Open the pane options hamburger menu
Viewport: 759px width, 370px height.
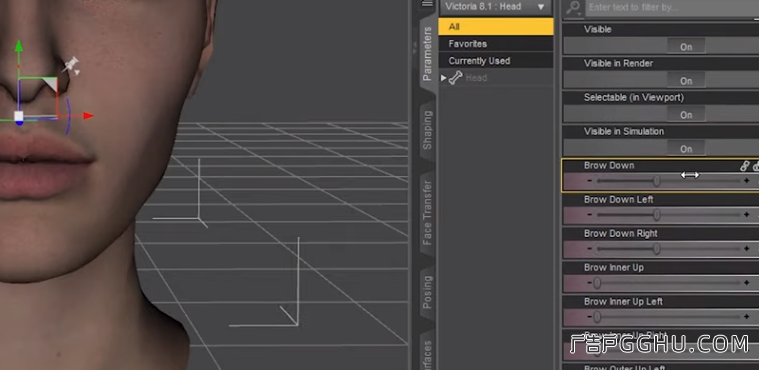(427, 3)
